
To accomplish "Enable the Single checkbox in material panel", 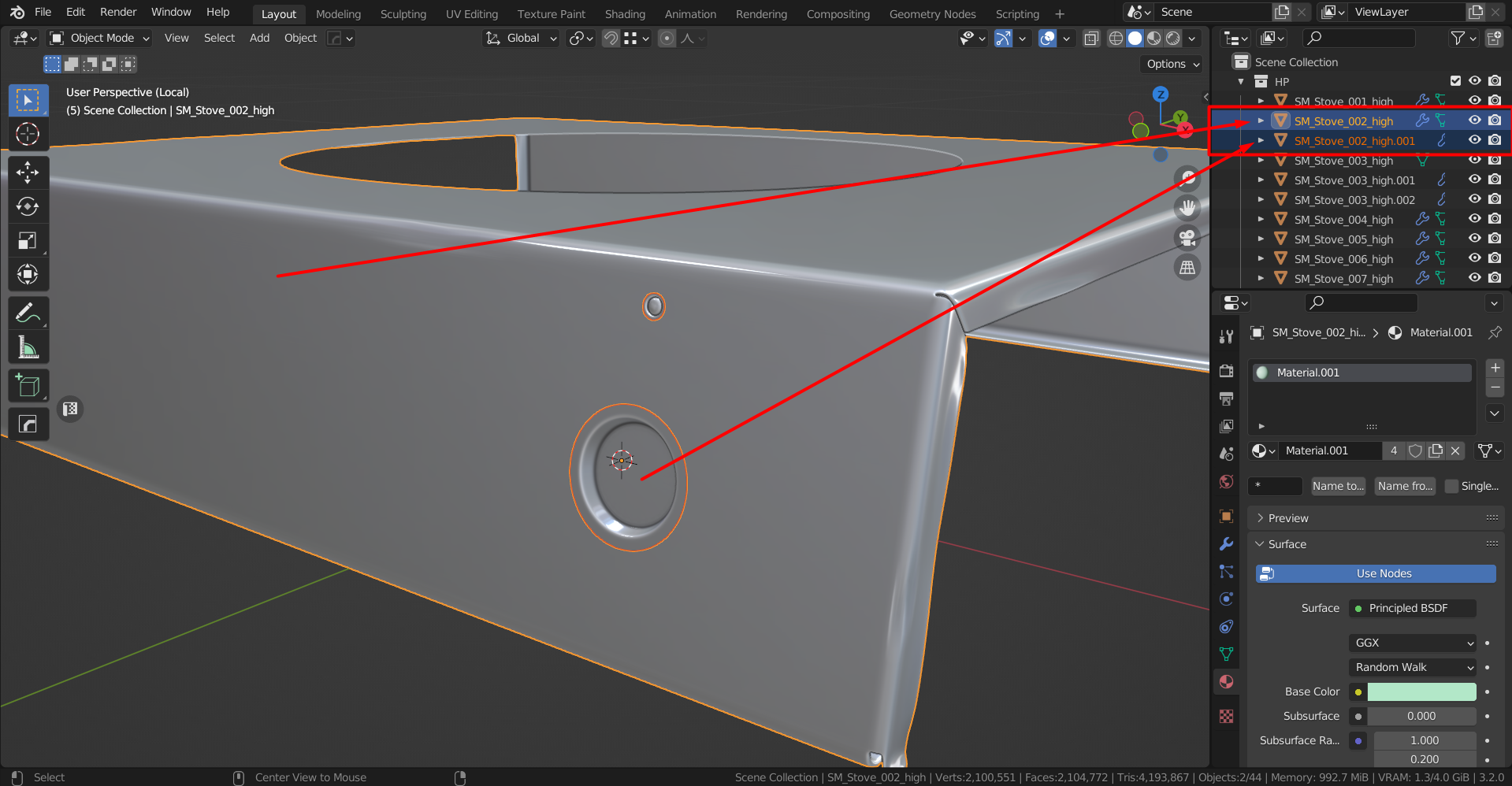I will coord(1452,486).
